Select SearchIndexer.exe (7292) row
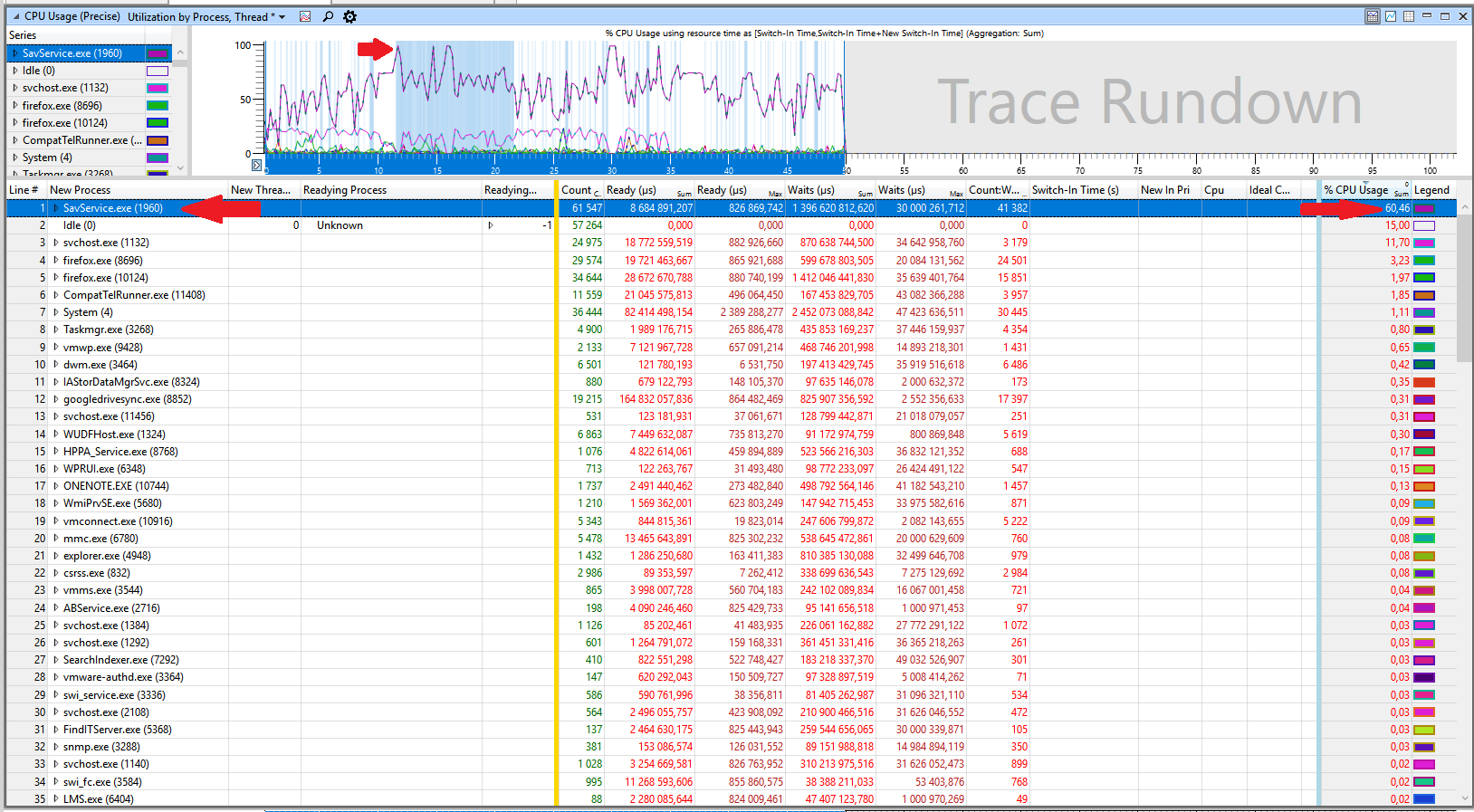This screenshot has width=1474, height=812. 732,660
